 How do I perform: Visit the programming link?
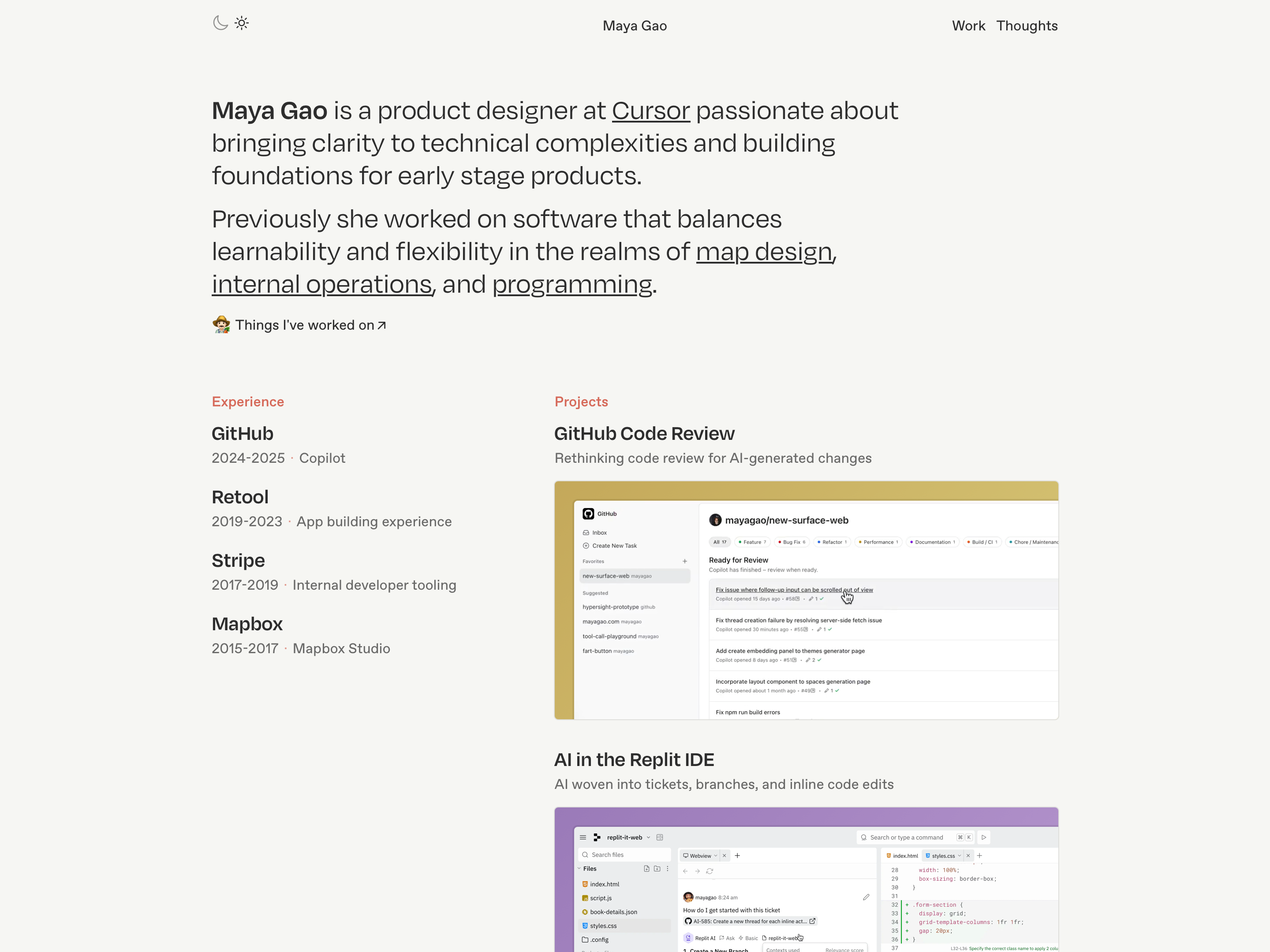click(572, 284)
